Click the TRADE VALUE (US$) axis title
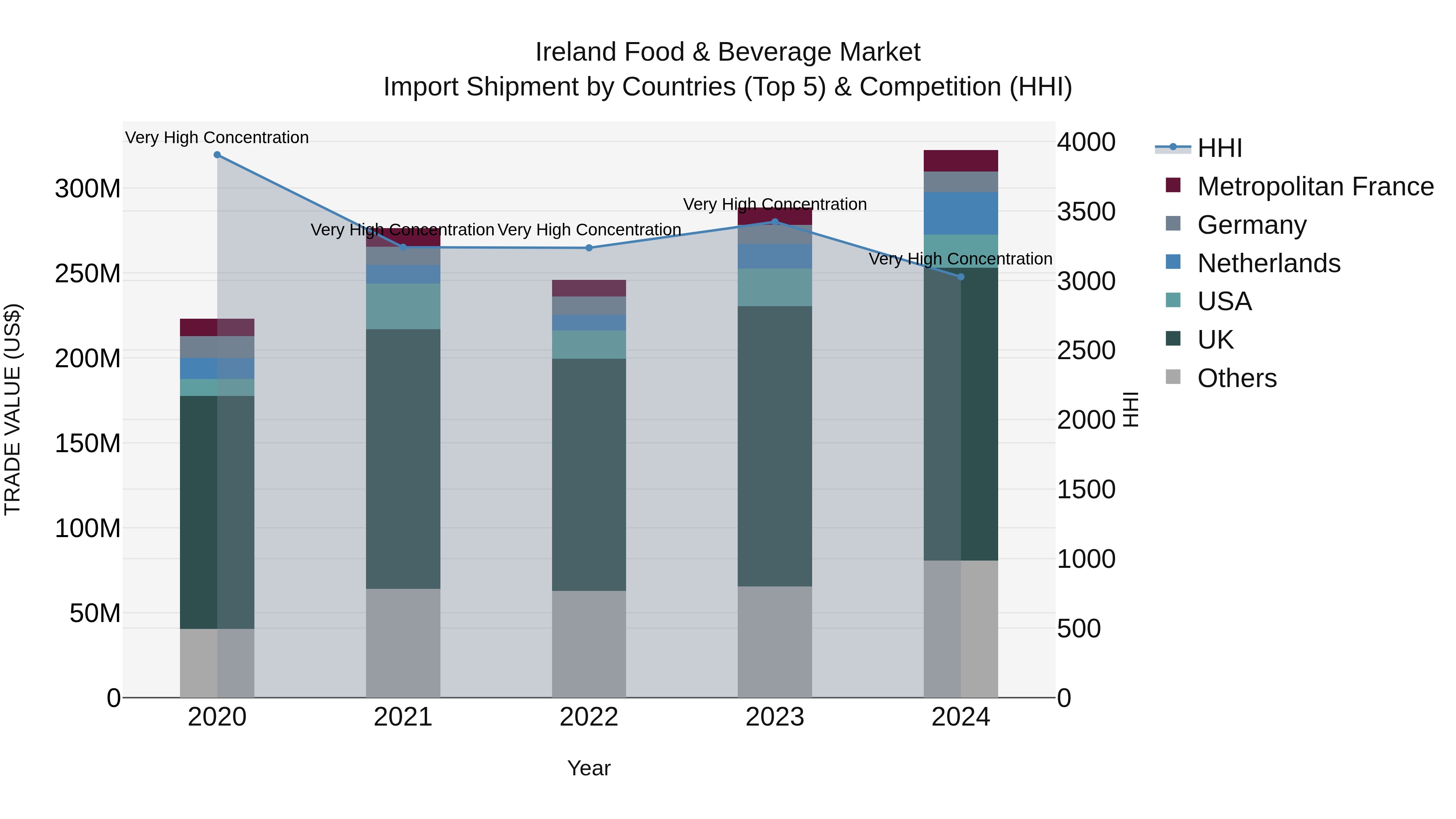The image size is (1456, 819). click(x=13, y=409)
